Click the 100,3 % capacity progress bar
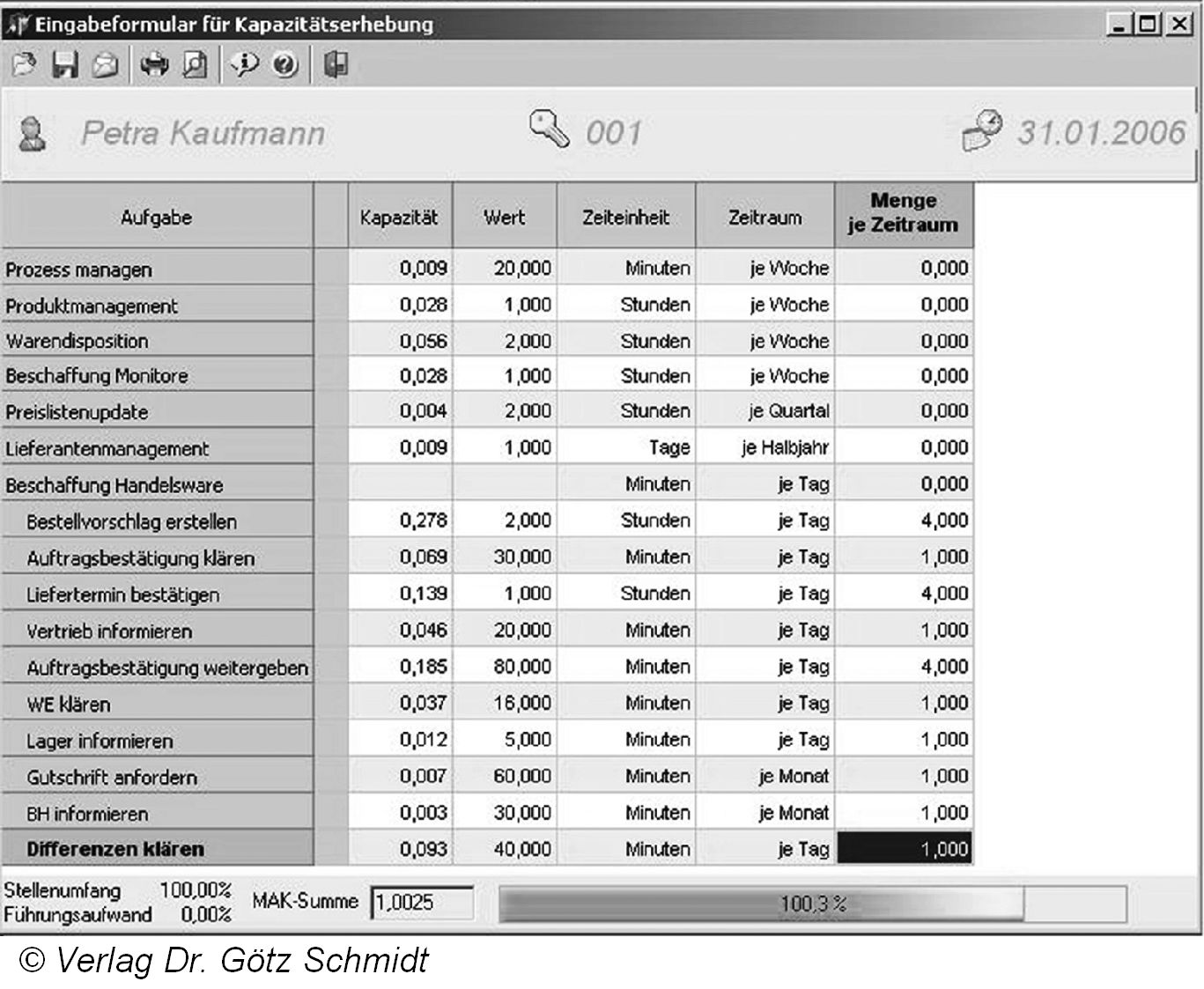The image size is (1204, 989). [x=811, y=904]
